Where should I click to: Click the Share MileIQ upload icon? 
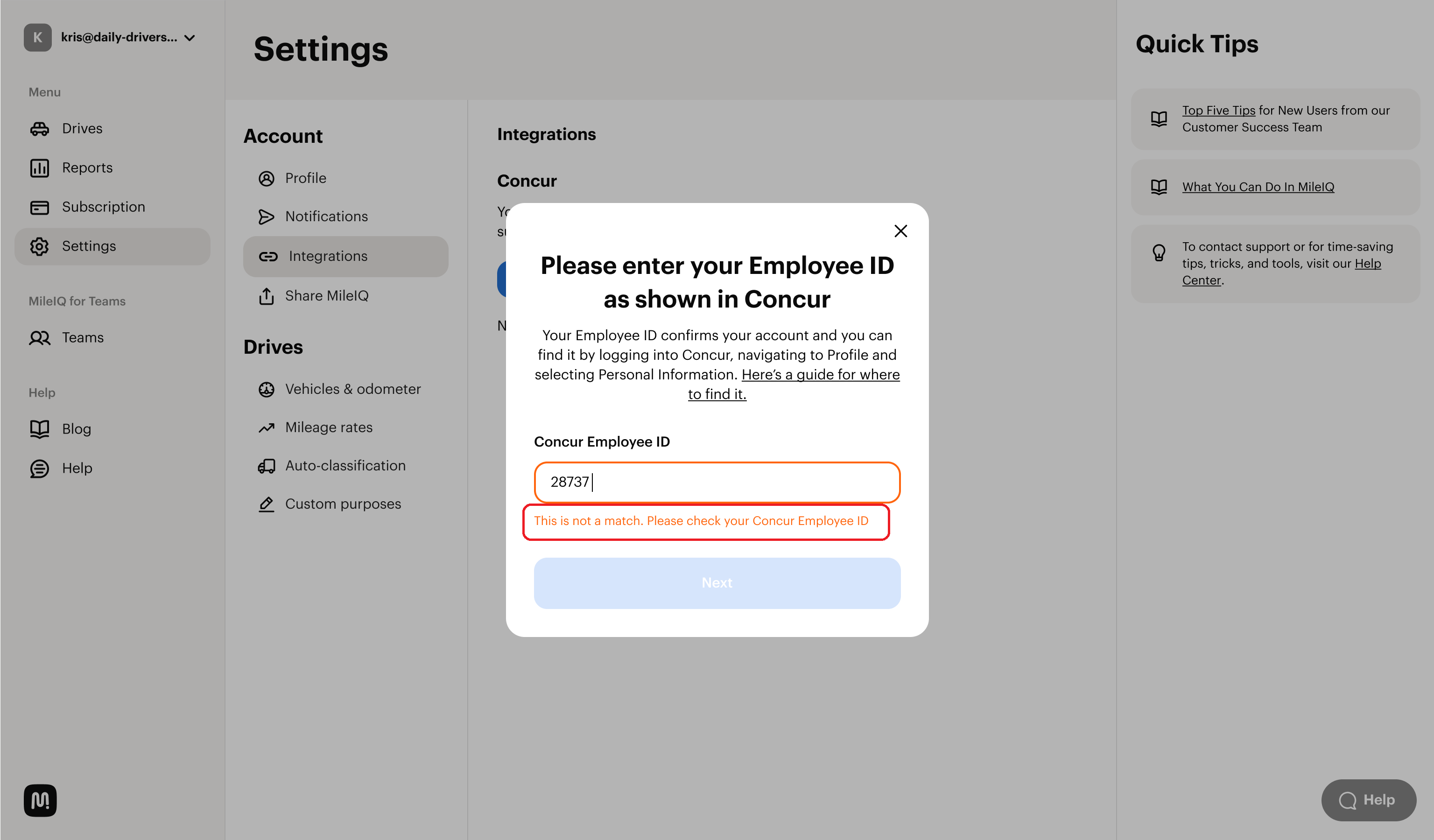point(267,296)
